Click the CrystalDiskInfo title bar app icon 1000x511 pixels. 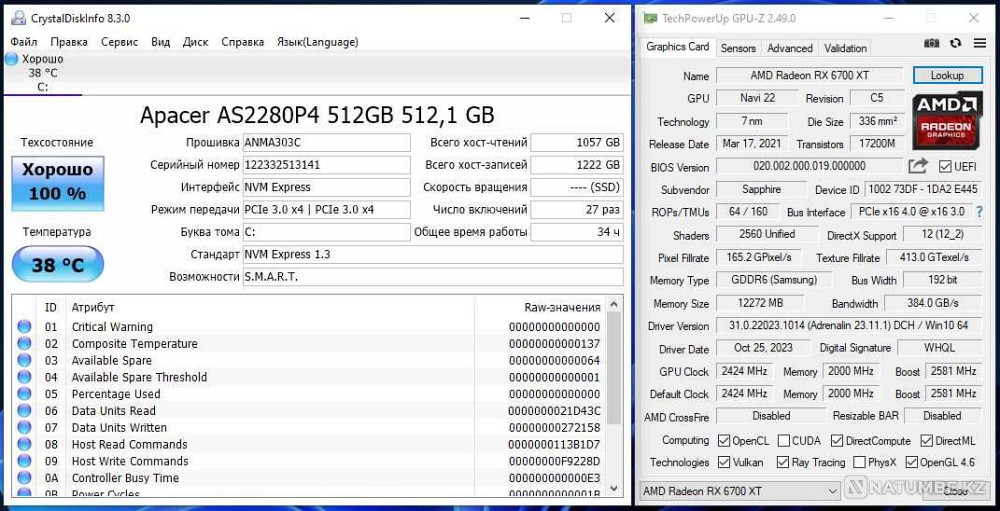[18, 18]
